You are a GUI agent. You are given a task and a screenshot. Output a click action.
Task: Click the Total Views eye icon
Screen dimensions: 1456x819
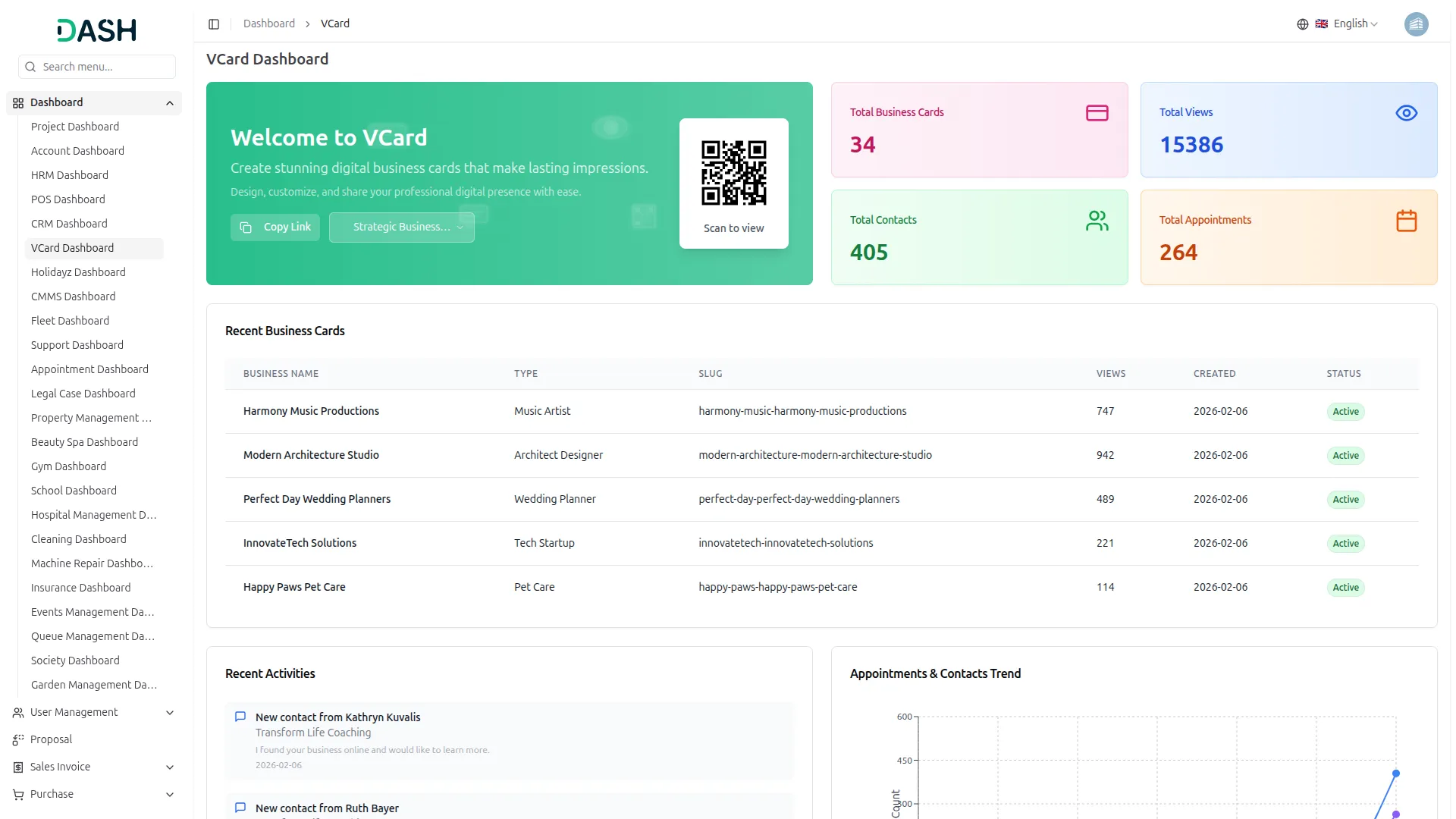pos(1406,113)
